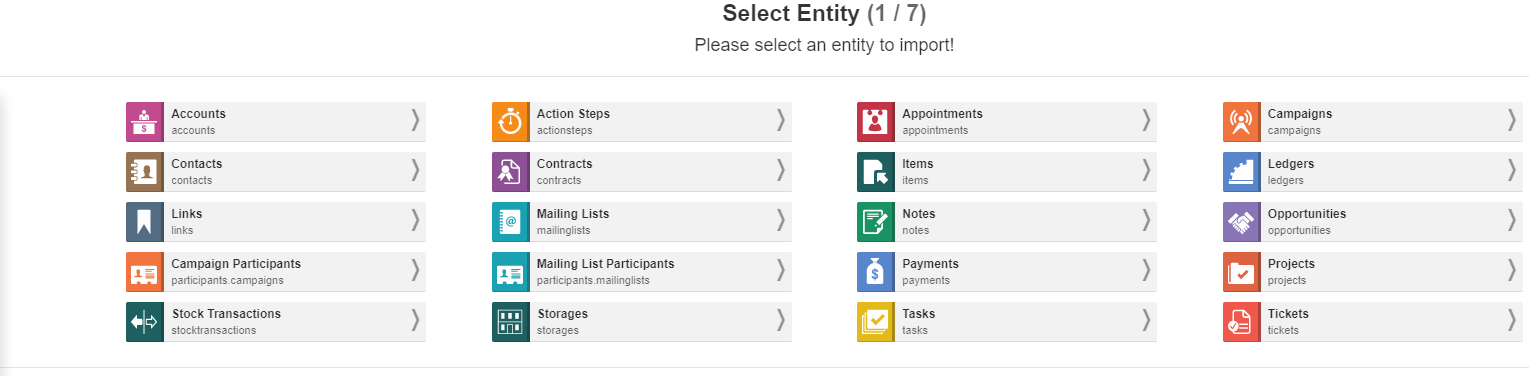Select Campaign Participants entity label
The image size is (1529, 376).
point(236,264)
